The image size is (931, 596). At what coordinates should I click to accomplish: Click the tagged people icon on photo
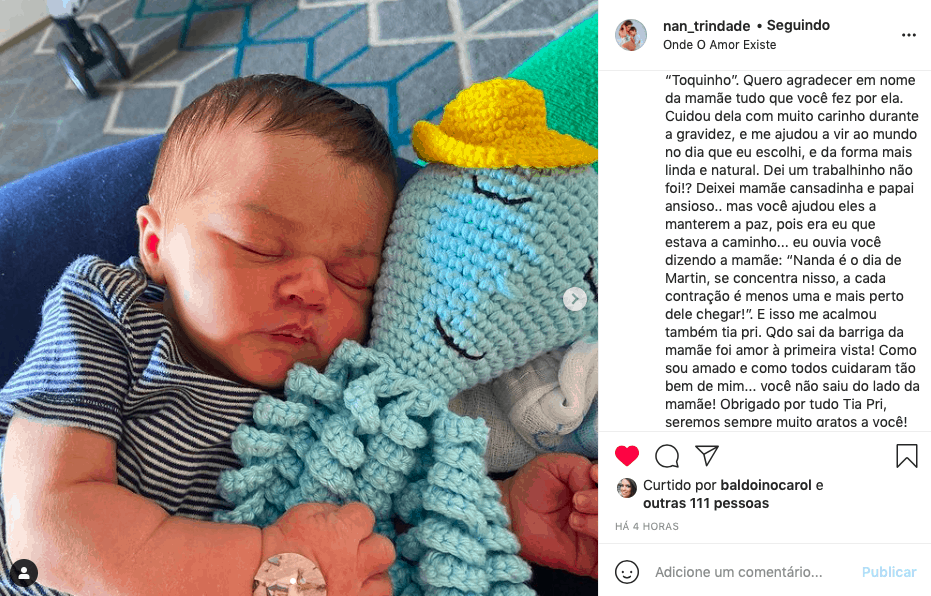[x=24, y=573]
